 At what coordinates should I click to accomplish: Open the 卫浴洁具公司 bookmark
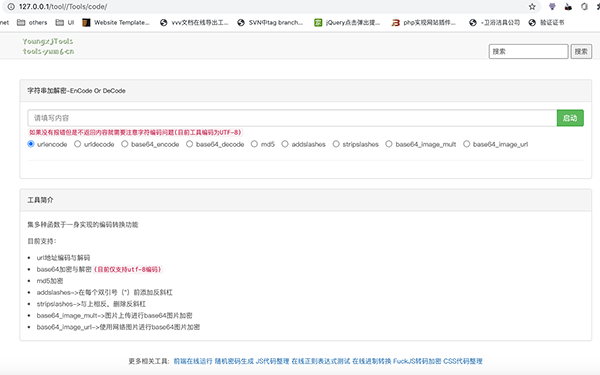[494, 23]
